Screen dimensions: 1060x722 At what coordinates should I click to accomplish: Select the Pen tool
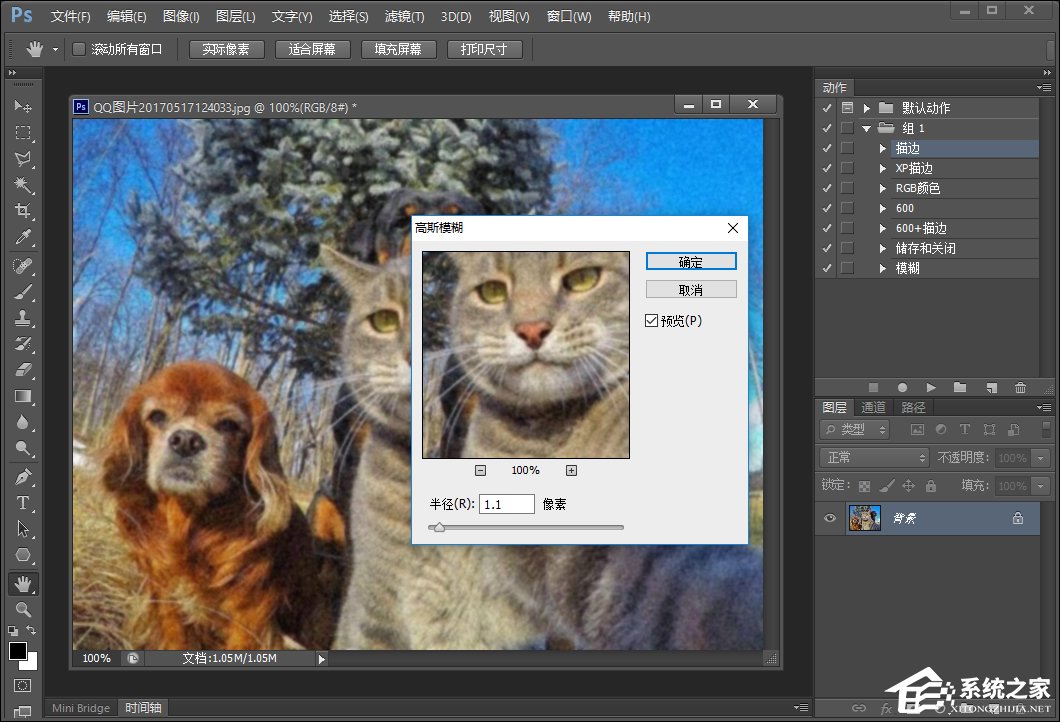tap(22, 476)
